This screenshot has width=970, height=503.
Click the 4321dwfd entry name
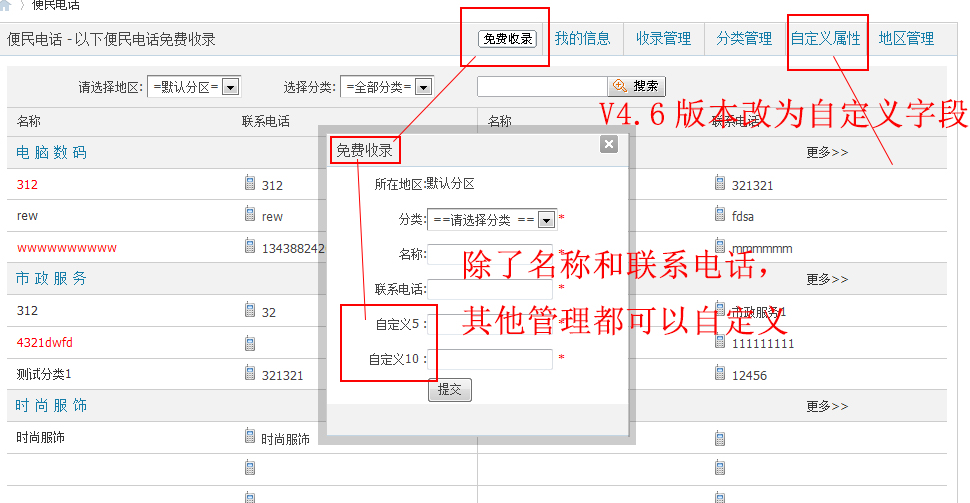(45, 342)
